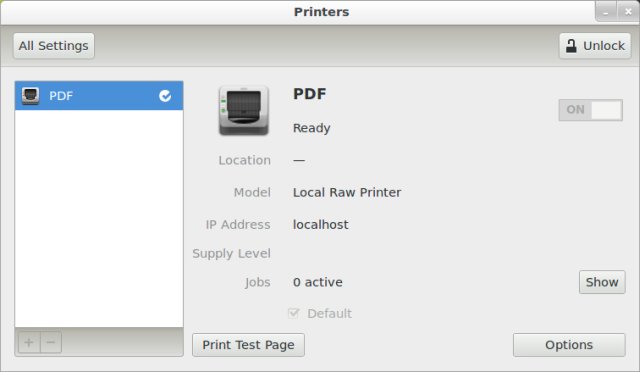Click the Location dash value
Viewport: 640px width, 372px height.
pyautogui.click(x=299, y=160)
